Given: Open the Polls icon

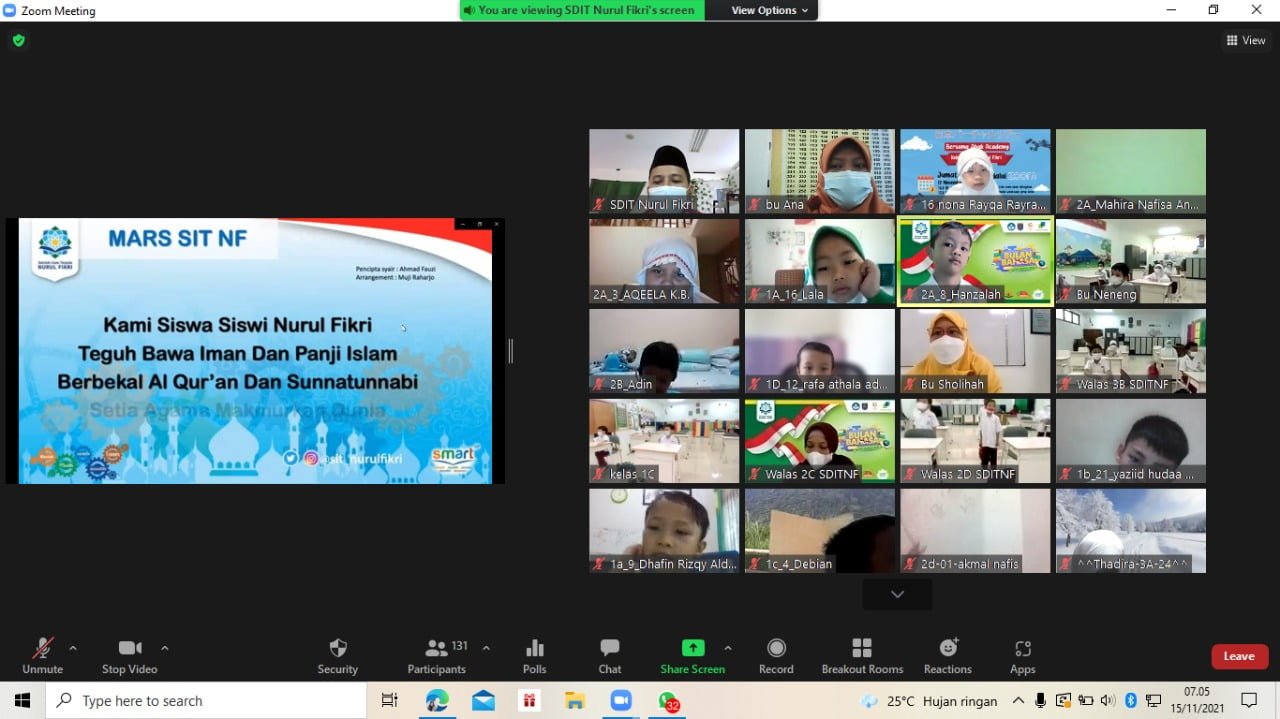Looking at the screenshot, I should 535,648.
